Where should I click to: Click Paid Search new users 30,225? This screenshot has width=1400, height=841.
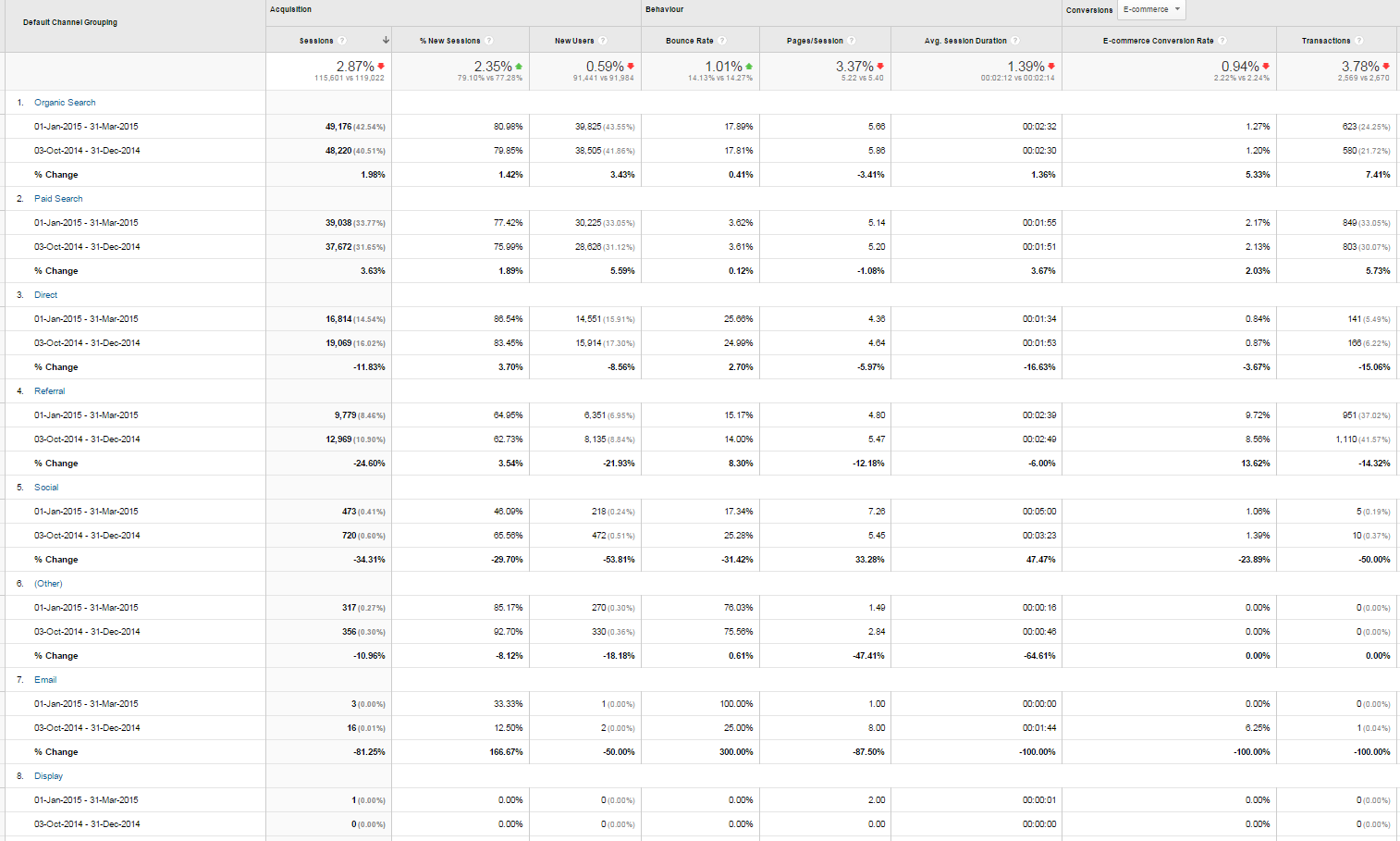tap(588, 223)
